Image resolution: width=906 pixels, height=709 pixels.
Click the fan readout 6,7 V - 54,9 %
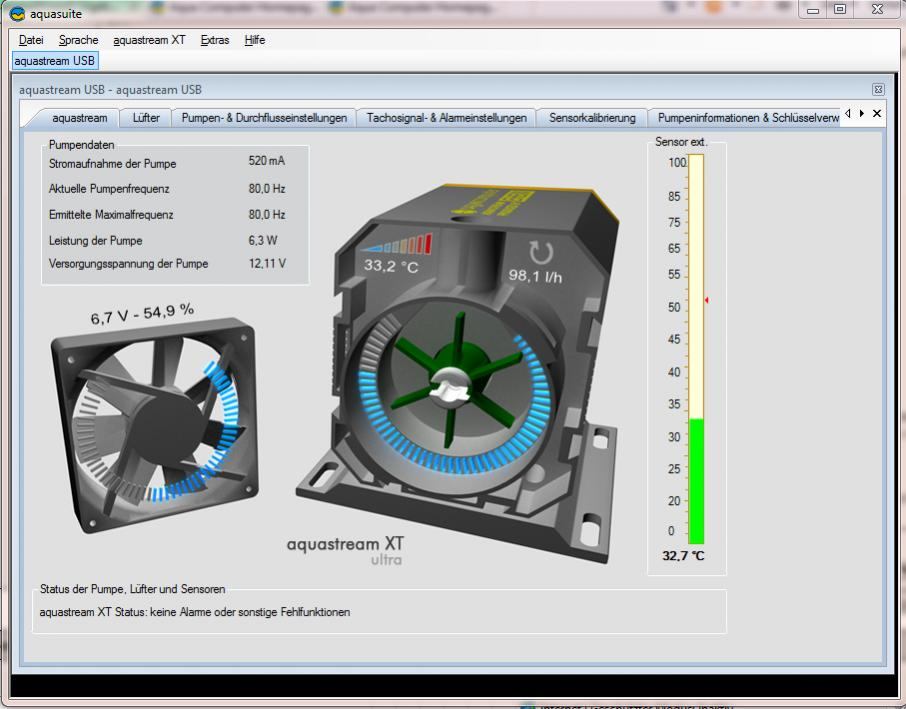(x=142, y=314)
